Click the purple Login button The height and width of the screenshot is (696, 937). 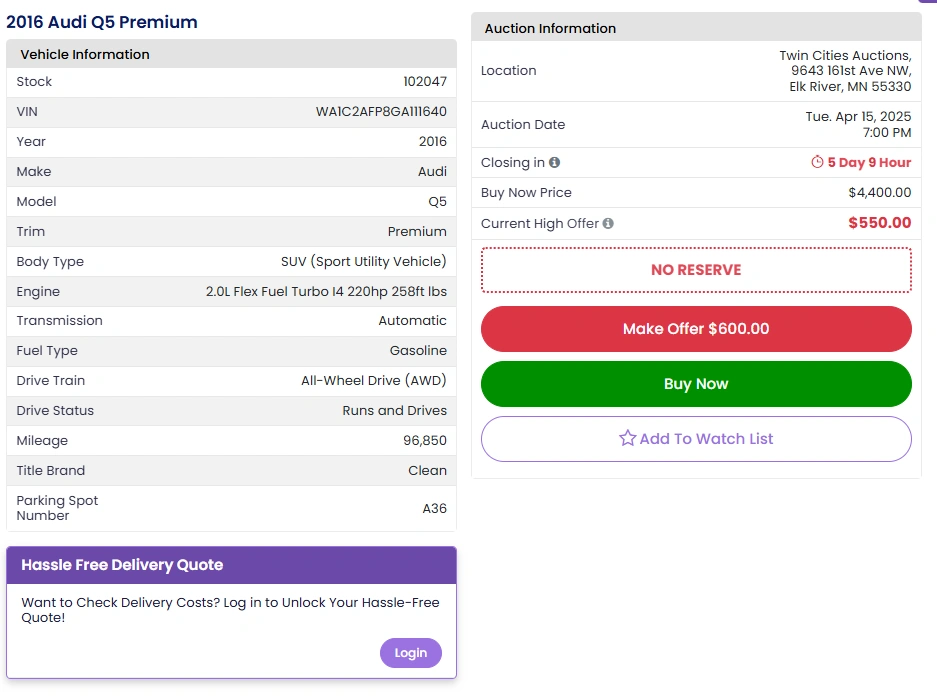pyautogui.click(x=410, y=653)
